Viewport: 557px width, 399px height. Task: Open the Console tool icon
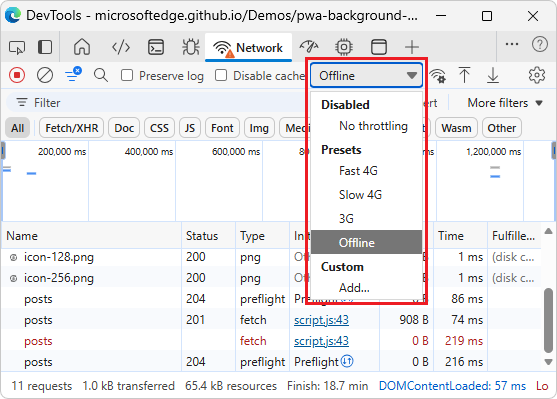156,47
